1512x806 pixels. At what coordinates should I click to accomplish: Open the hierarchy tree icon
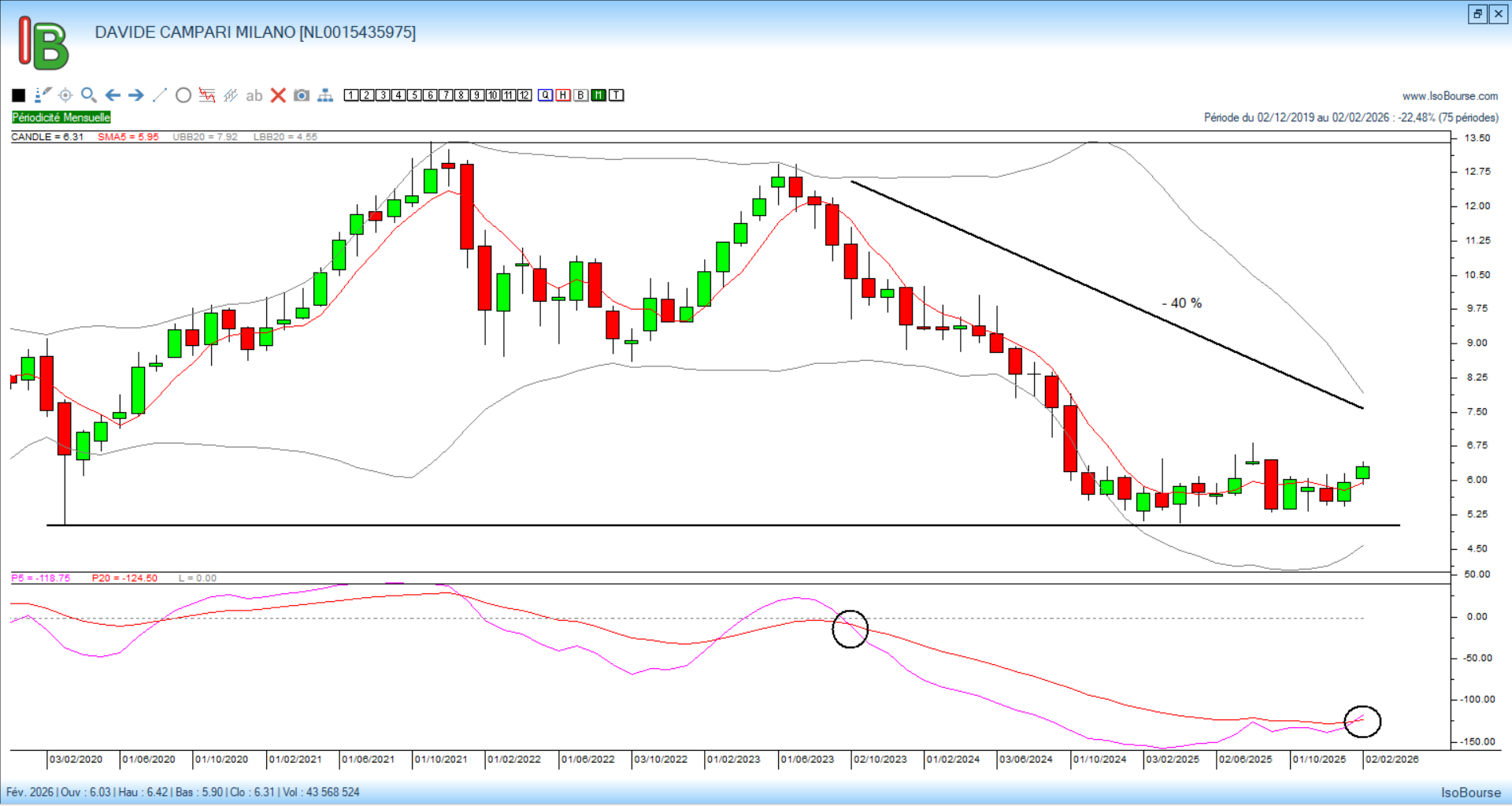click(325, 95)
